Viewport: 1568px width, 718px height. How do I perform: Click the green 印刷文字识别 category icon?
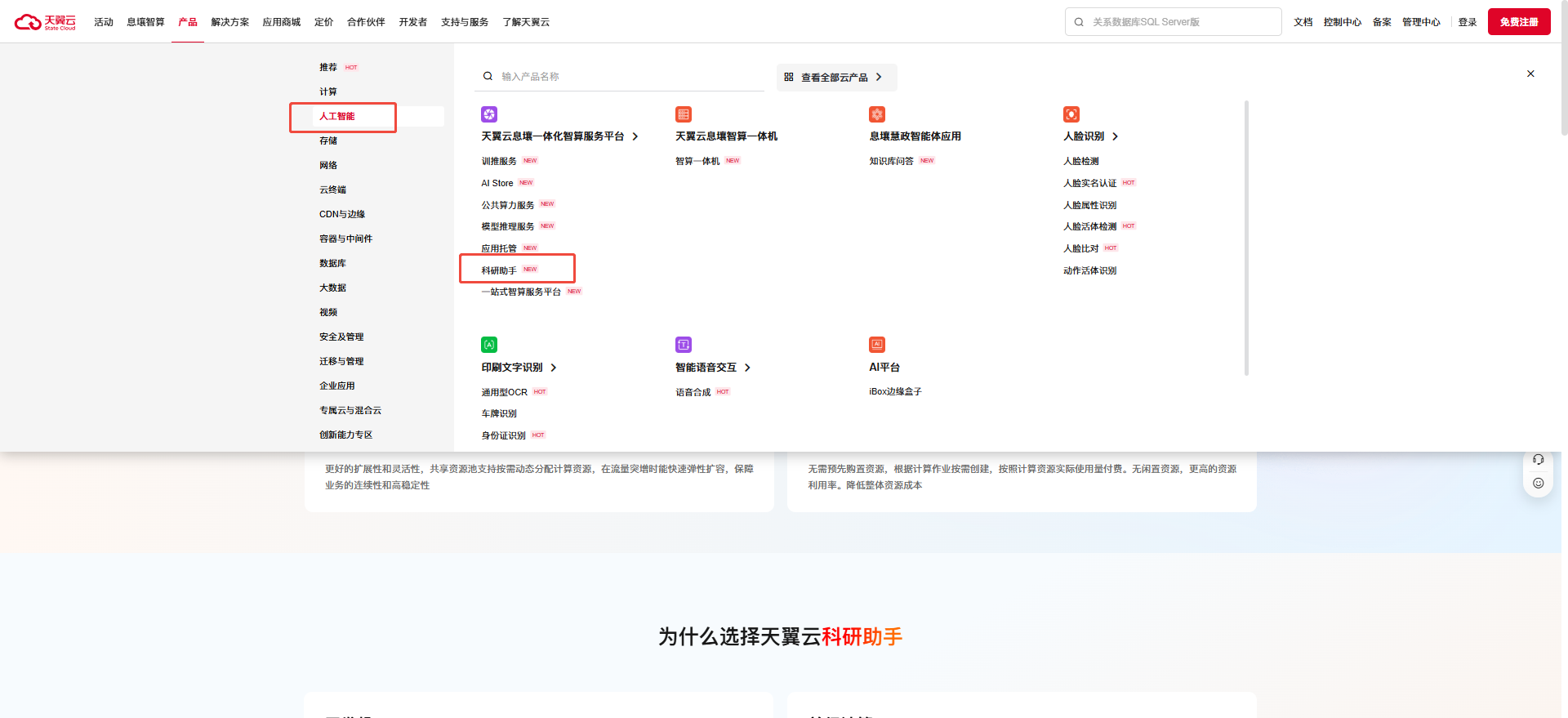tap(489, 345)
